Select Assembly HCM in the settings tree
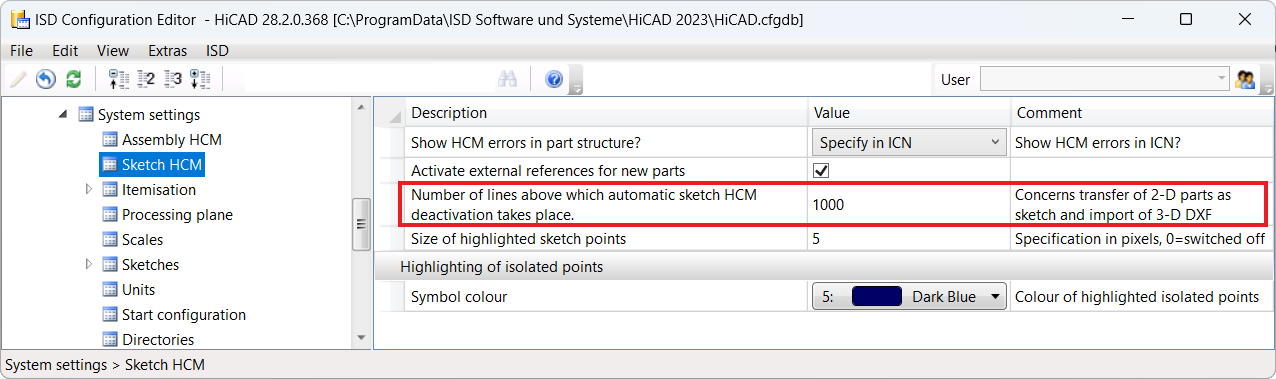This screenshot has width=1276, height=379. point(172,139)
